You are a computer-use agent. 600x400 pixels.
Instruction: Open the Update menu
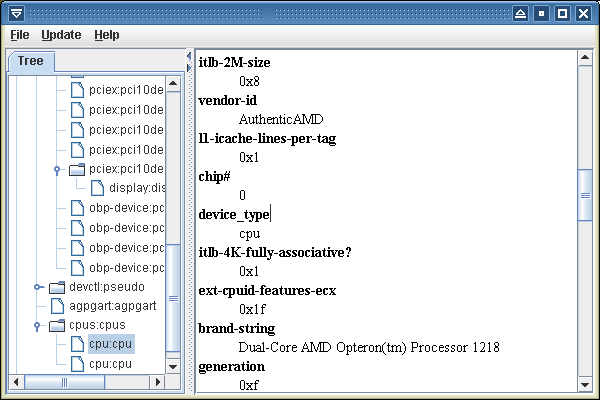tap(61, 35)
